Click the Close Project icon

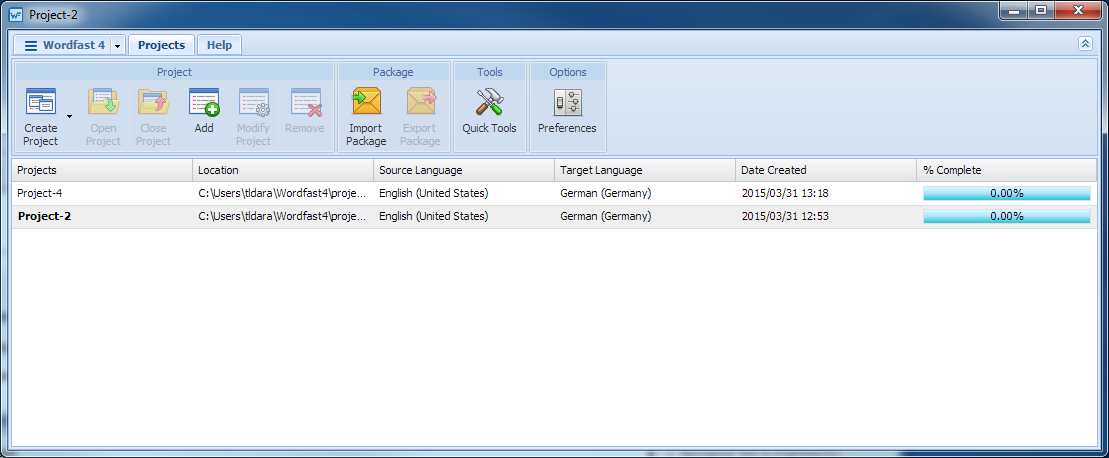153,102
